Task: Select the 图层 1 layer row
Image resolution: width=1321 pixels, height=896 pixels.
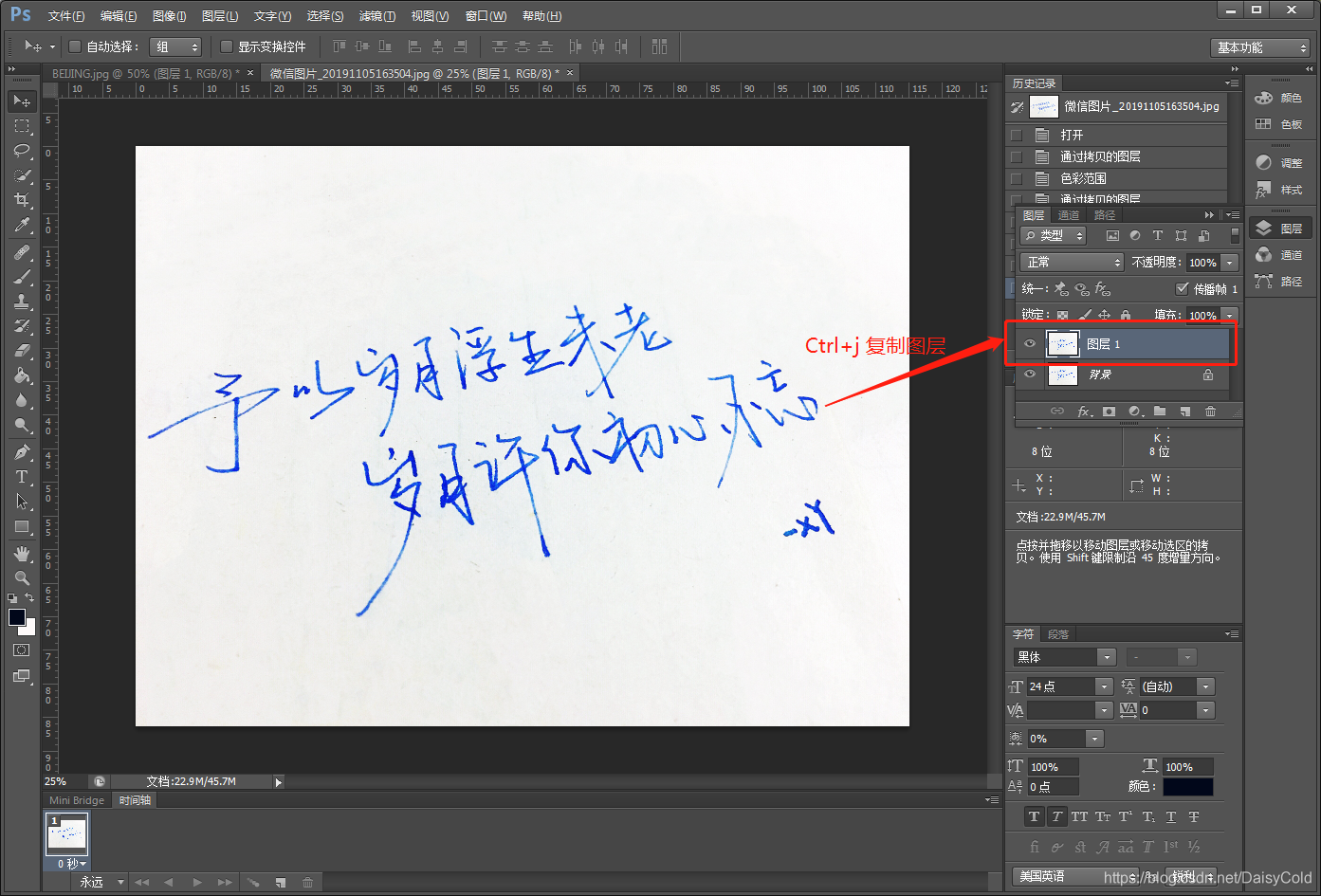Action: pos(1122,344)
